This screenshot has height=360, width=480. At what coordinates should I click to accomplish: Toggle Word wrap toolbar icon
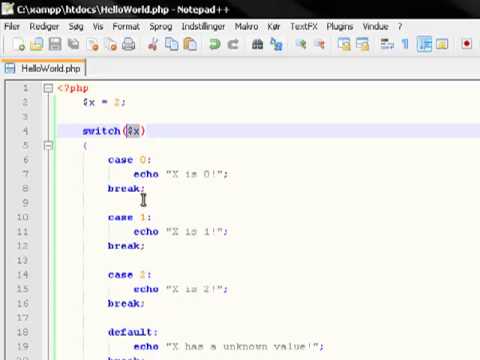[387, 44]
